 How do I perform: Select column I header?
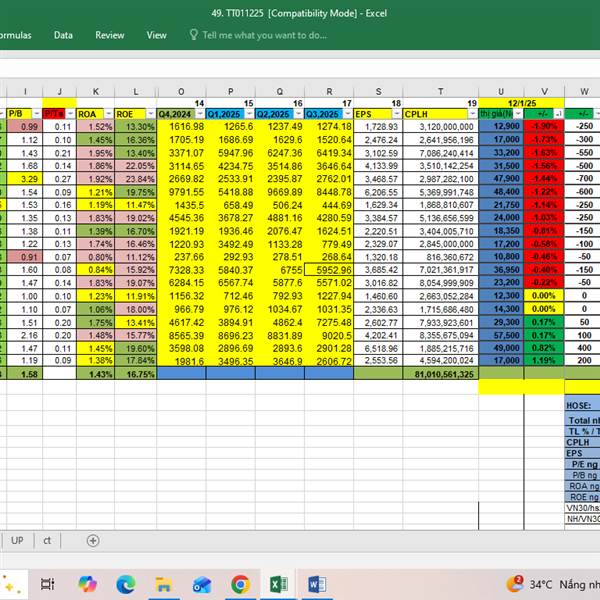pyautogui.click(x=24, y=92)
